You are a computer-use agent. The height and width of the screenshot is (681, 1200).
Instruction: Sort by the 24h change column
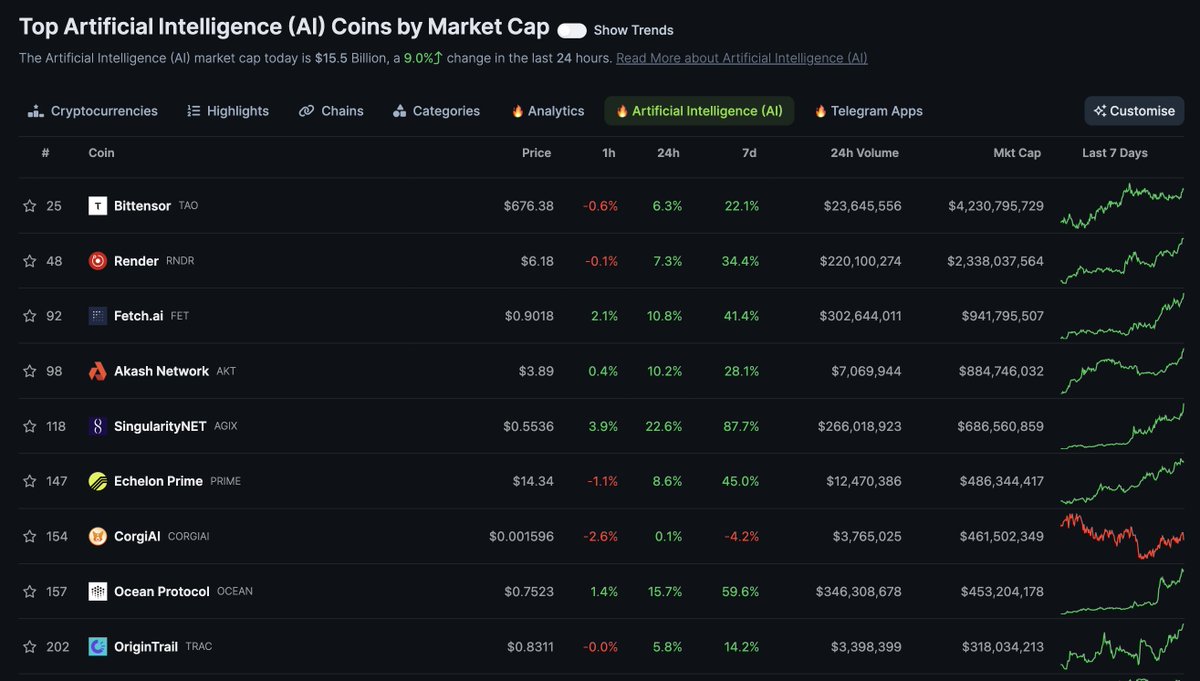pyautogui.click(x=669, y=153)
